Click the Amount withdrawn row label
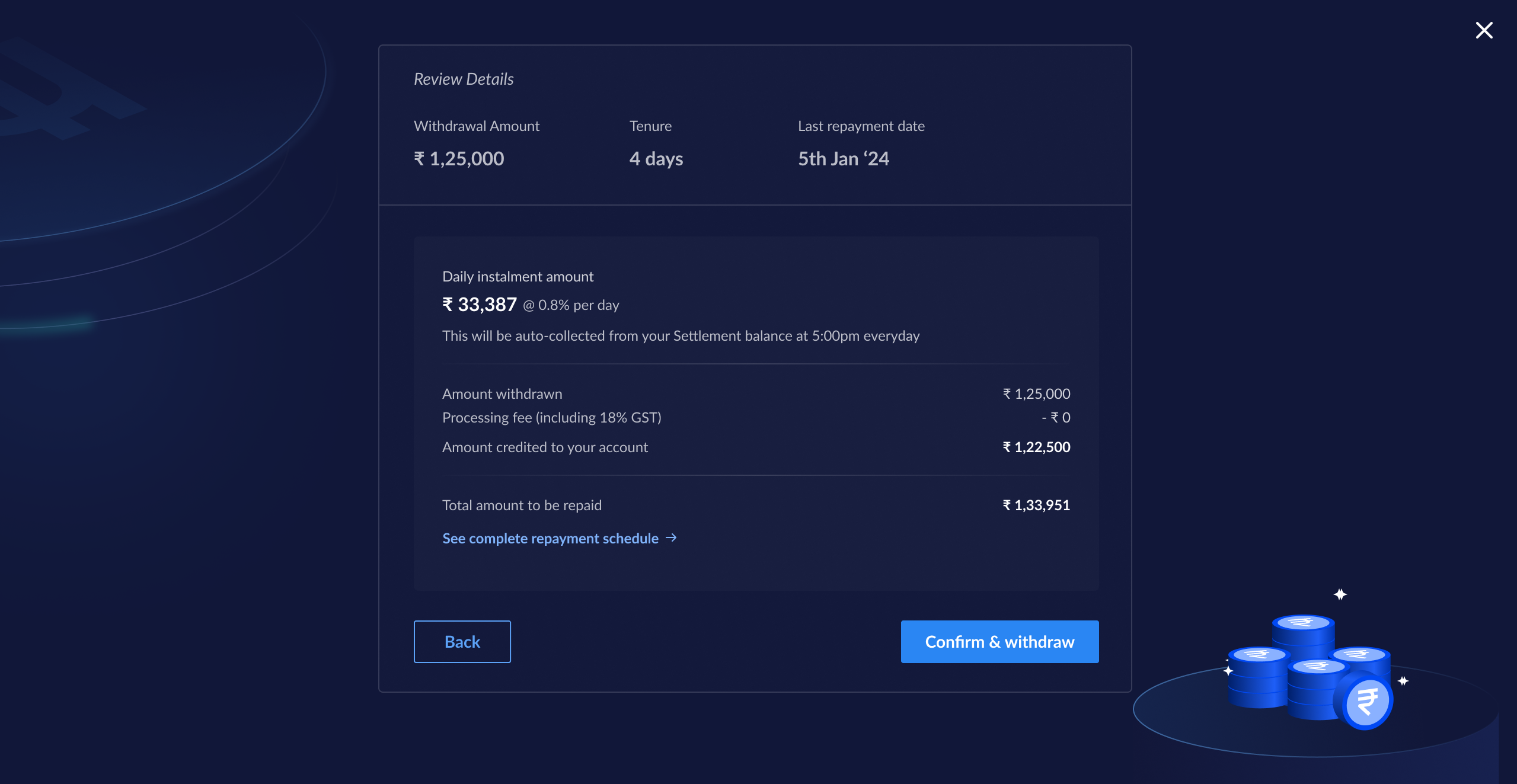The width and height of the screenshot is (1517, 784). tap(502, 394)
